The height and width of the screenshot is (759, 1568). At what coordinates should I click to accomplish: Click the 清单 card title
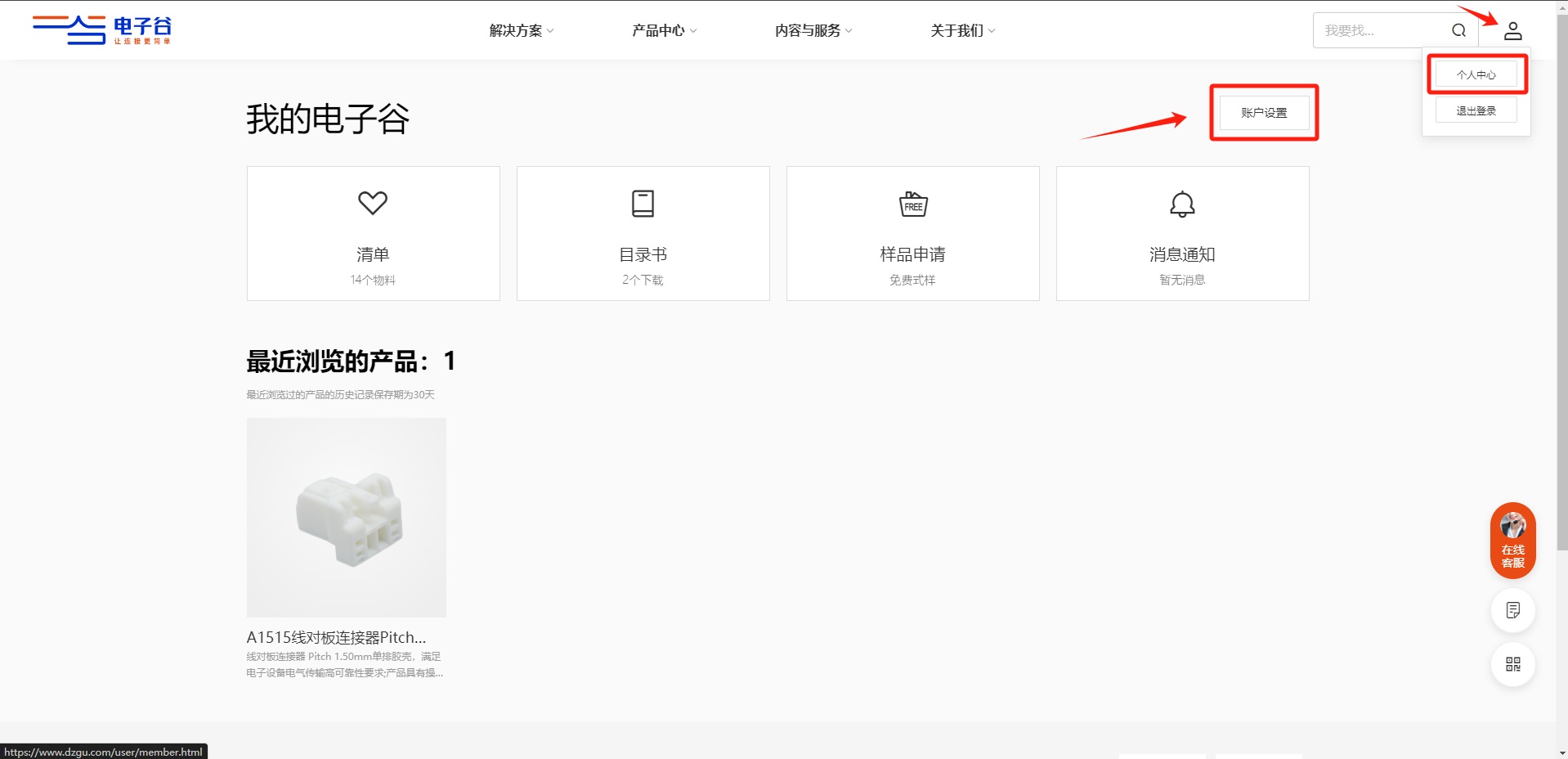coord(373,254)
